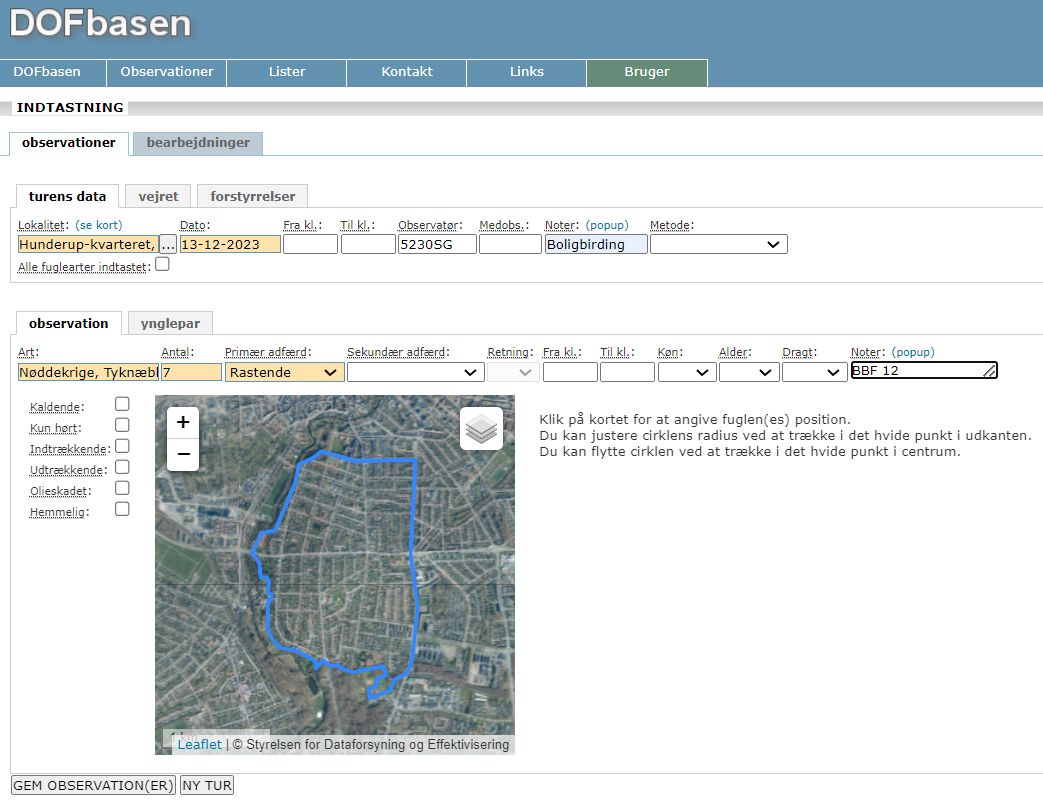Click the Observatør field with 5230SG

pos(438,245)
